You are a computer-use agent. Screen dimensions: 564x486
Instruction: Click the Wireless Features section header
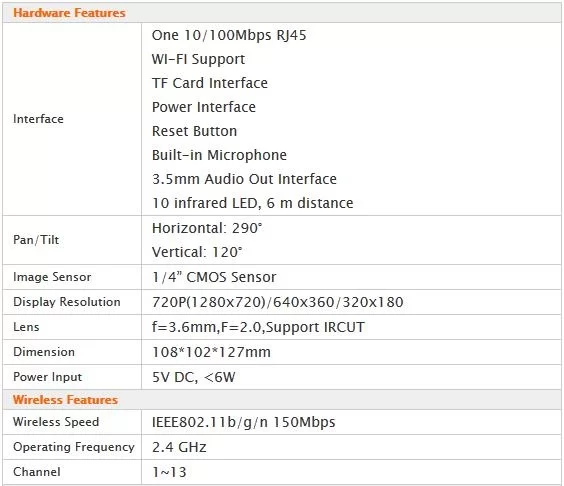click(x=65, y=400)
